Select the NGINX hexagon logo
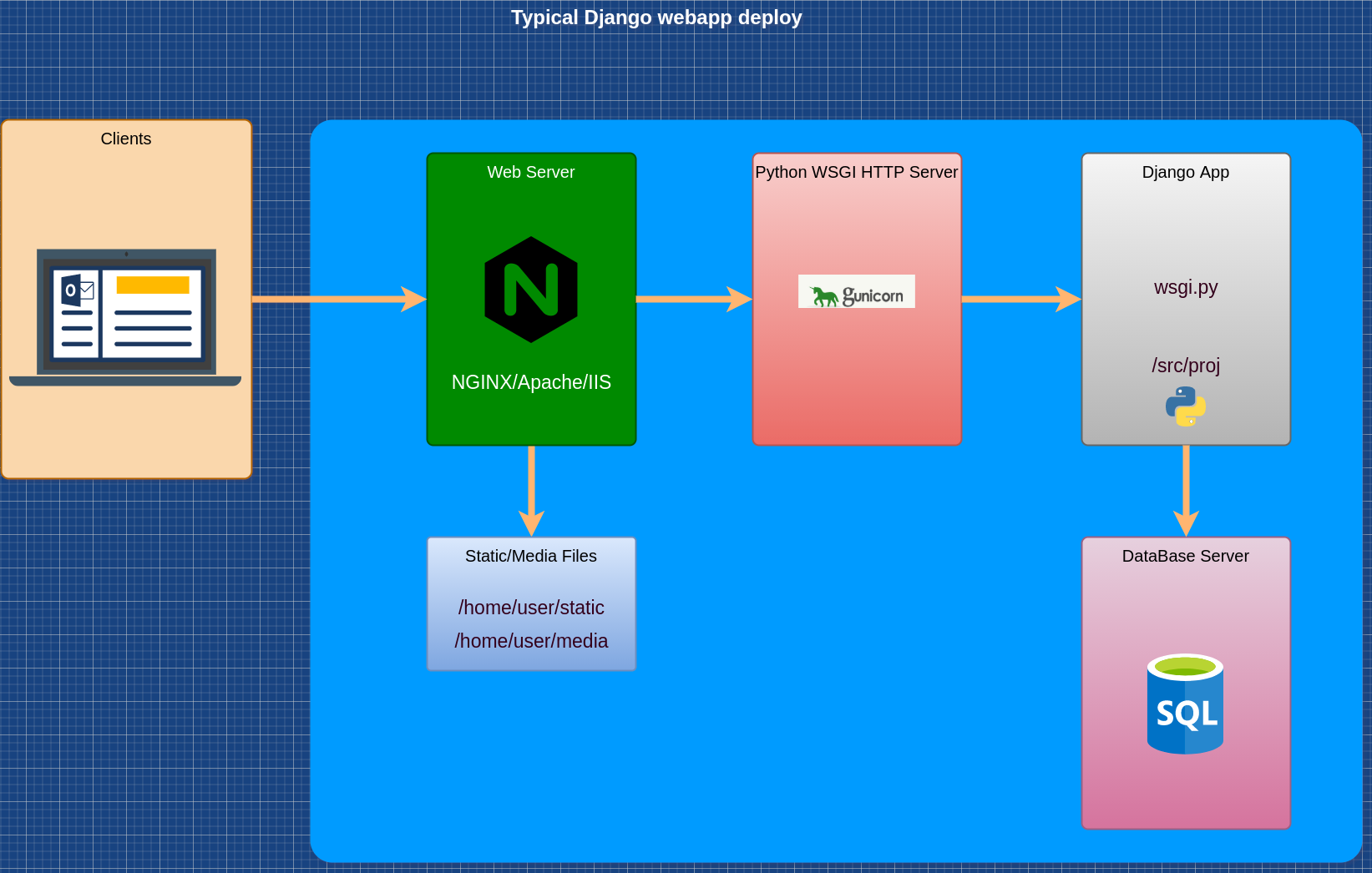This screenshot has width=1372, height=873. click(x=531, y=290)
